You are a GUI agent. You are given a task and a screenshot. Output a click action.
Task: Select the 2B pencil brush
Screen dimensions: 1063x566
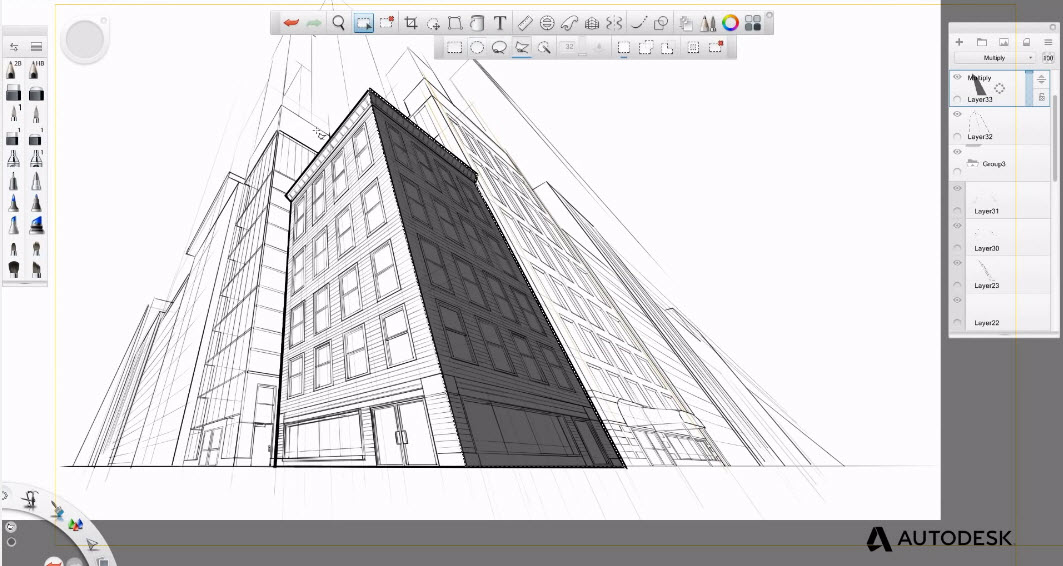(14, 69)
